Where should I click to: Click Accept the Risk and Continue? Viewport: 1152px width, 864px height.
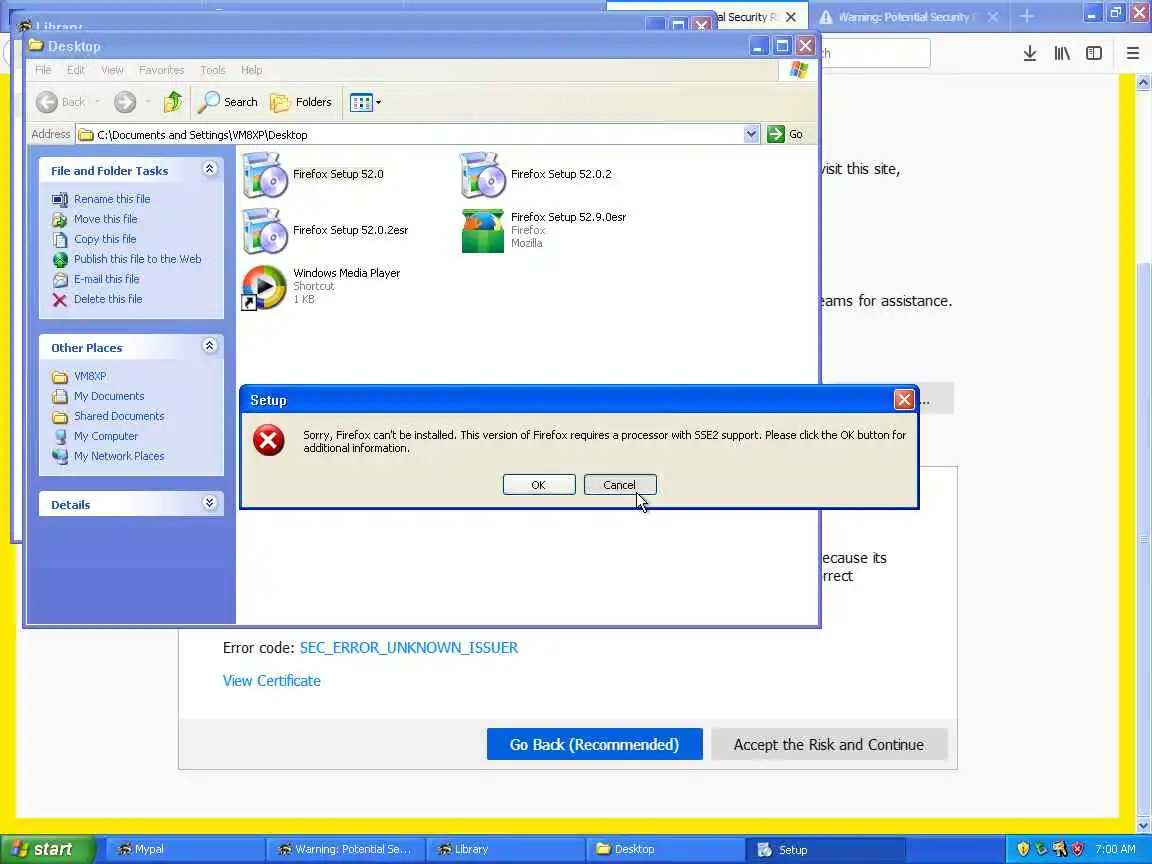pyautogui.click(x=829, y=744)
